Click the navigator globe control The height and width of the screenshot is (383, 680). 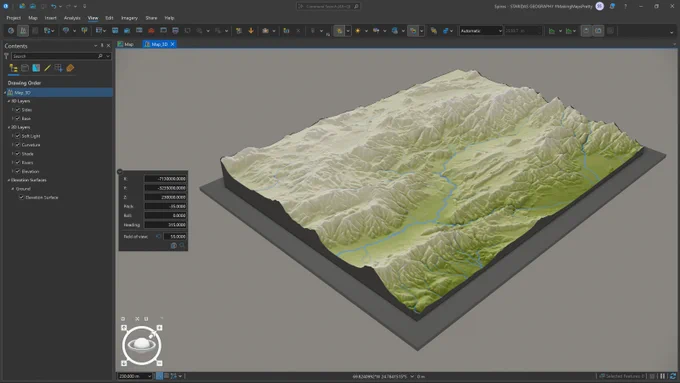(x=141, y=345)
